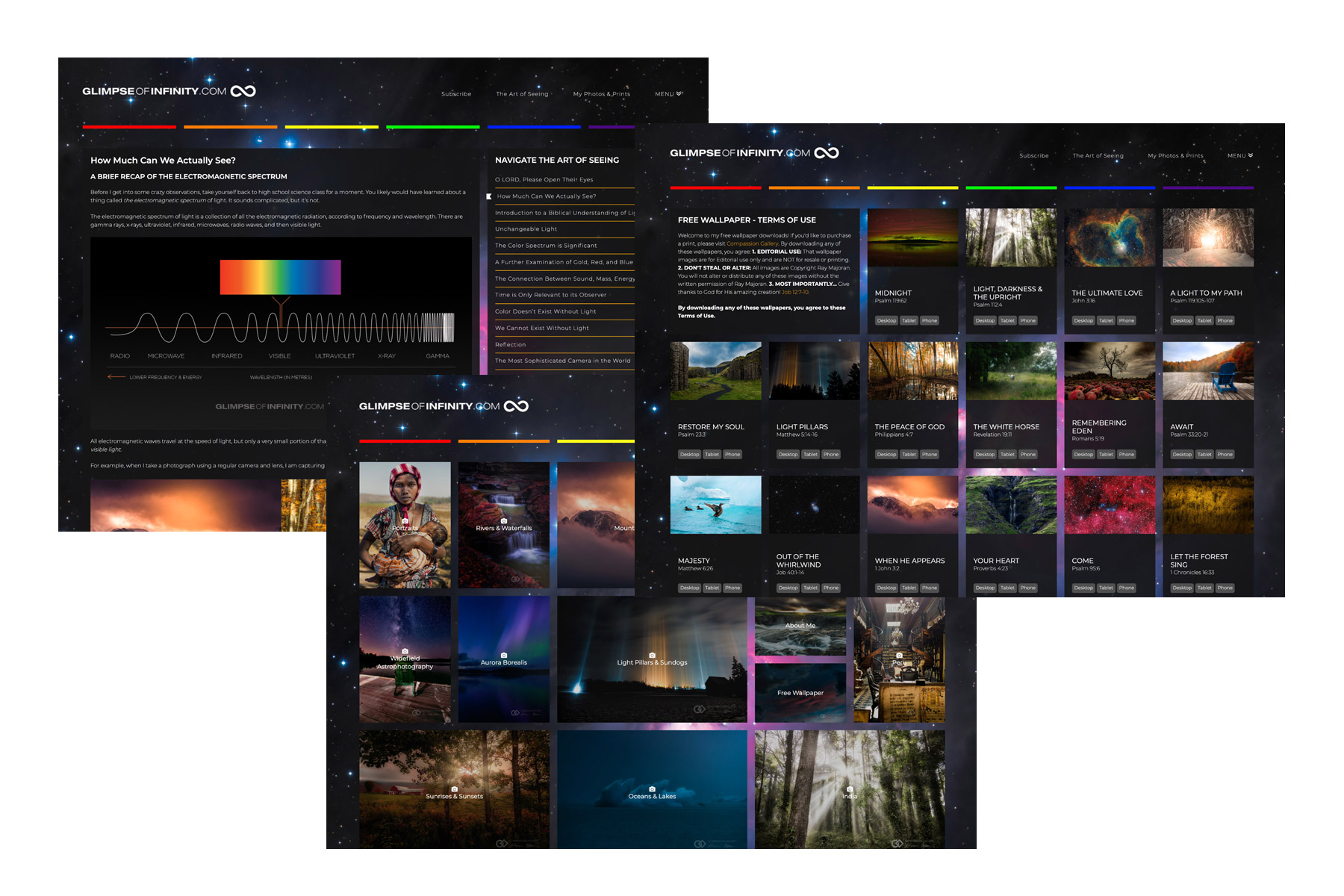Open 'The Color Spectrum is Significant' chapter
This screenshot has height=896, width=1344.
click(x=546, y=246)
